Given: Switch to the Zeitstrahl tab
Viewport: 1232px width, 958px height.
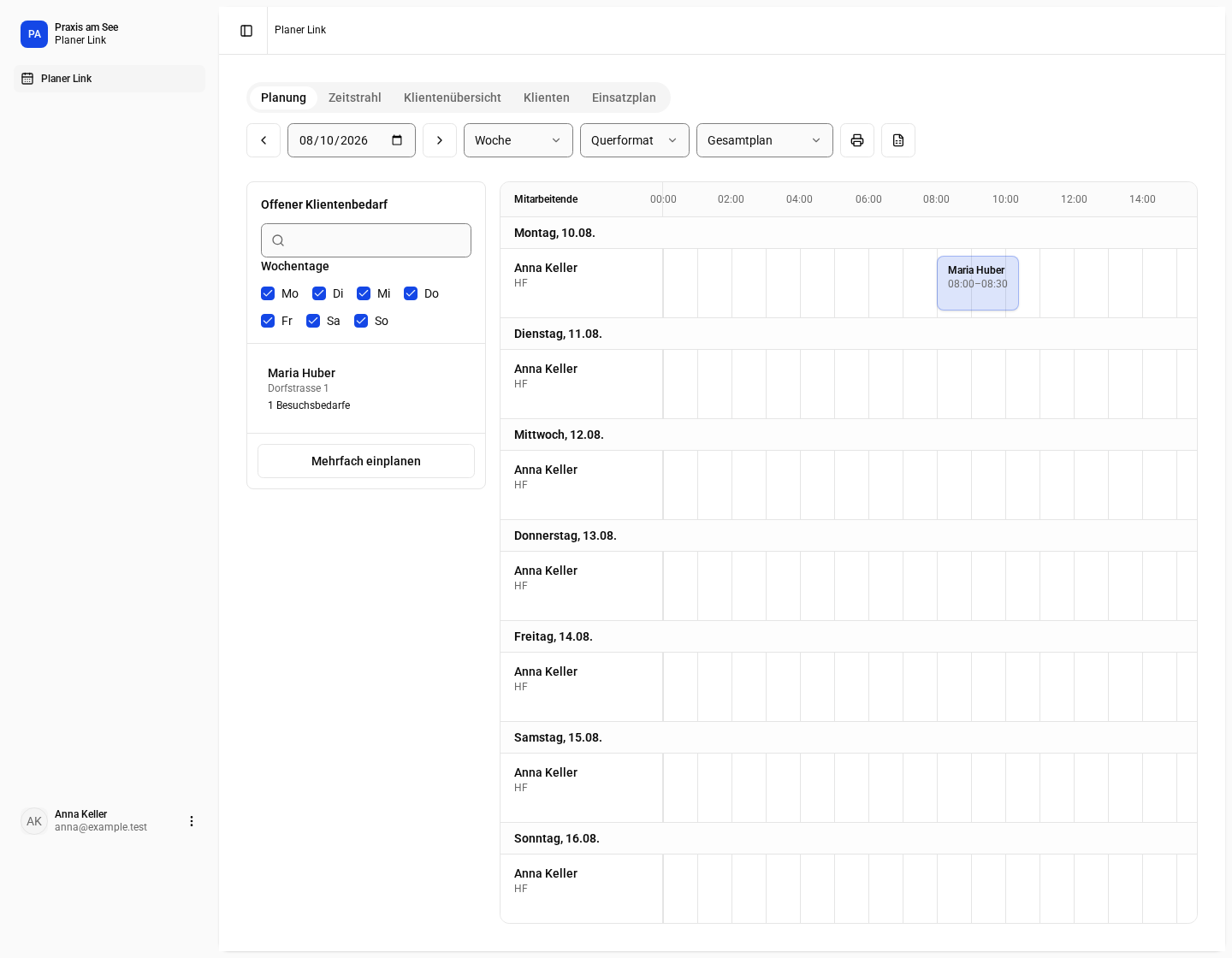Looking at the screenshot, I should click(x=355, y=98).
